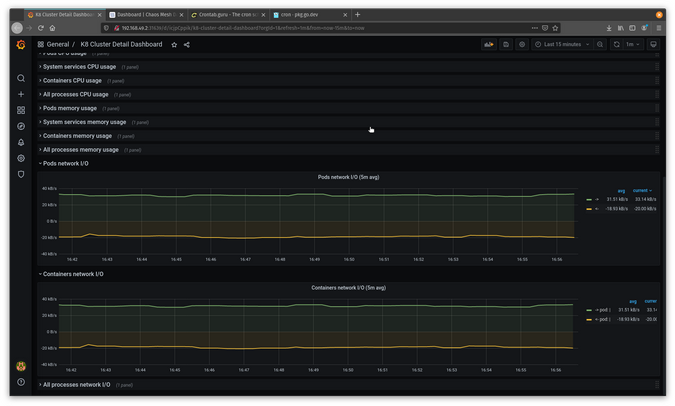Viewport: 675px width, 406px height.
Task: Click the K8 Cluster Detail Dashboard title
Action: pyautogui.click(x=121, y=44)
